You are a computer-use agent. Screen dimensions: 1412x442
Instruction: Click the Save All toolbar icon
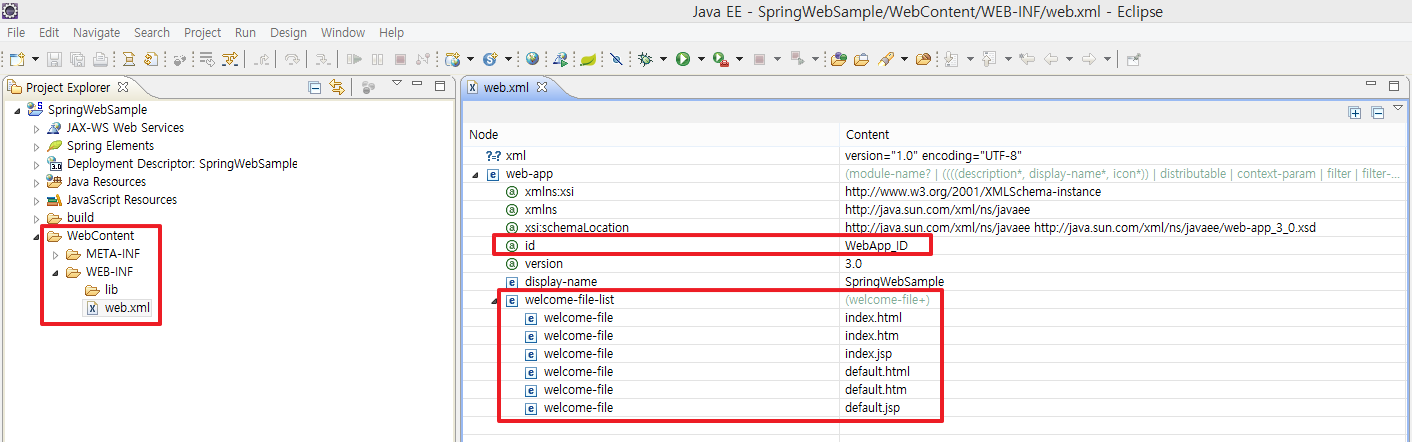pos(77,59)
